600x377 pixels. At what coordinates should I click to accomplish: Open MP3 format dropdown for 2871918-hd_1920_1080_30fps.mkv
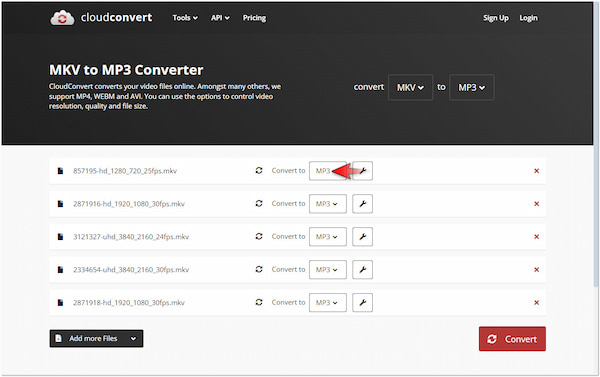coord(328,302)
